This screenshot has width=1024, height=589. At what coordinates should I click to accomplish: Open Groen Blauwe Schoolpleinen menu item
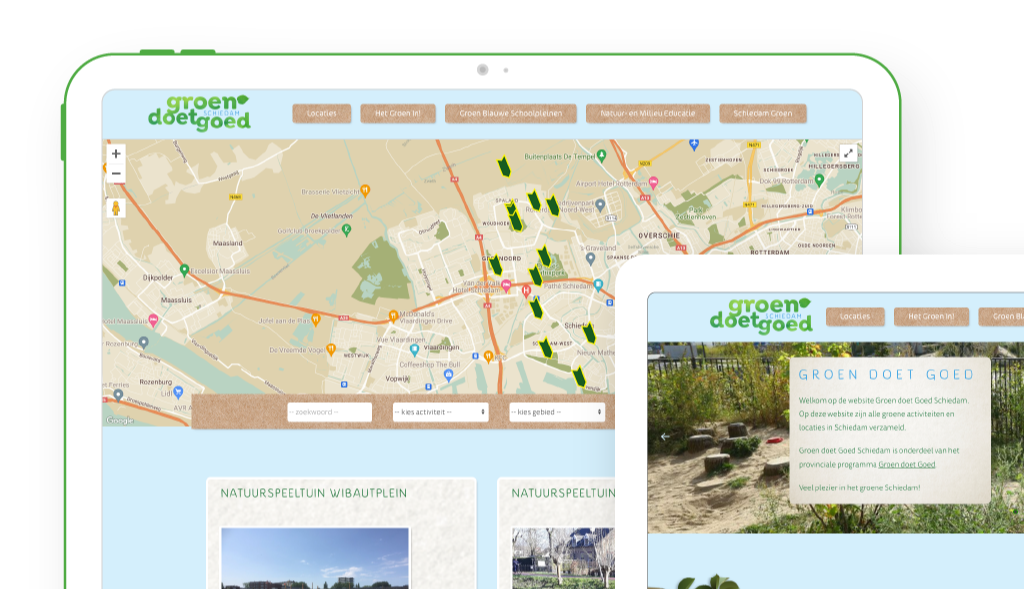click(511, 114)
